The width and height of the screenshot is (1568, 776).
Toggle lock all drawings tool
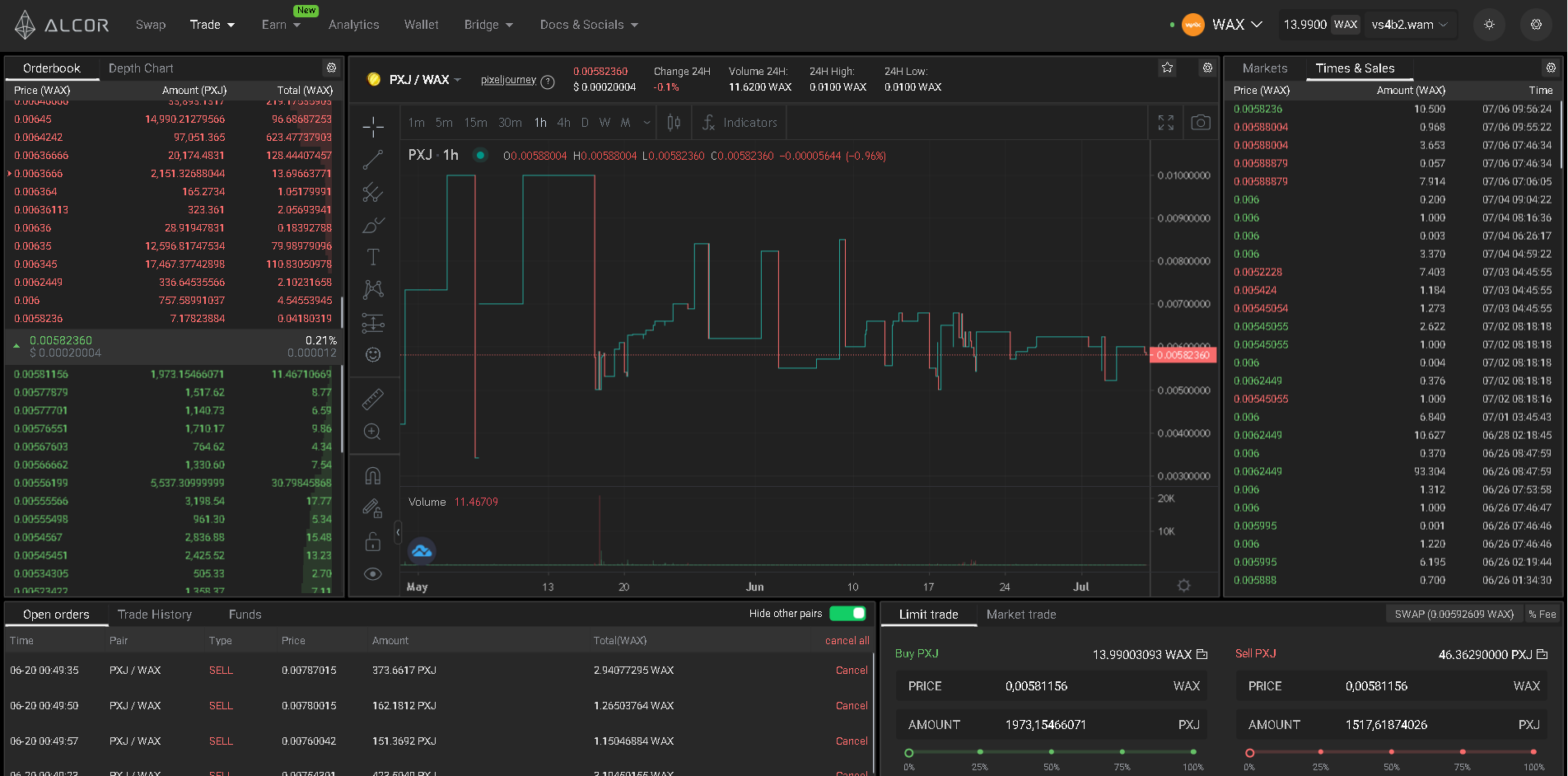(x=373, y=541)
